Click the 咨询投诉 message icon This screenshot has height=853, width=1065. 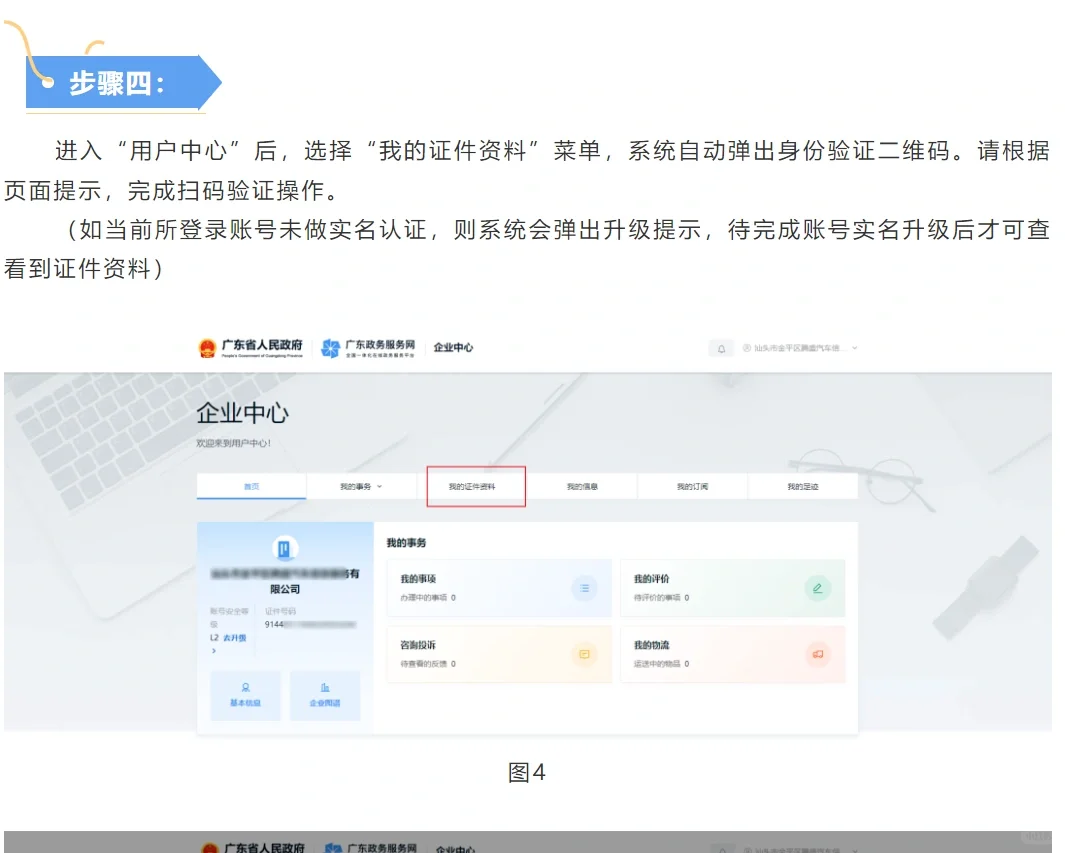tap(585, 653)
